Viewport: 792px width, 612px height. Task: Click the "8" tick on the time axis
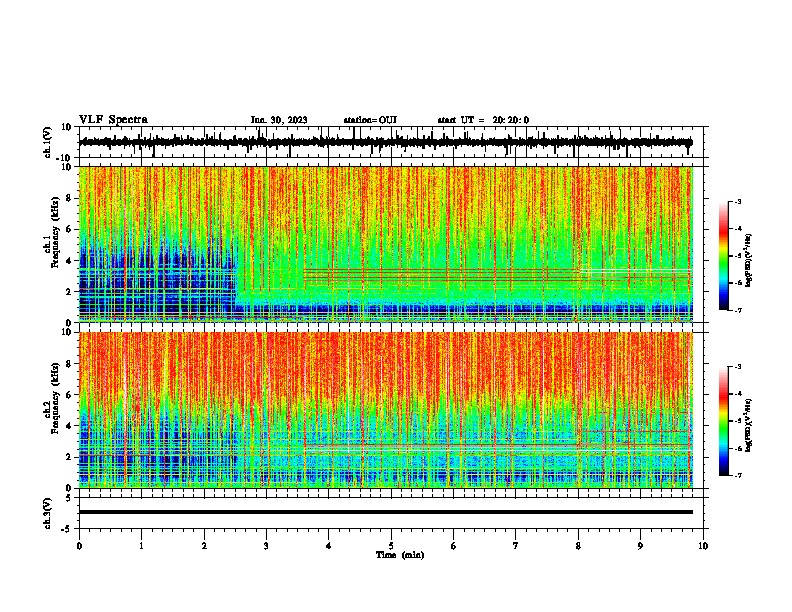[x=578, y=546]
